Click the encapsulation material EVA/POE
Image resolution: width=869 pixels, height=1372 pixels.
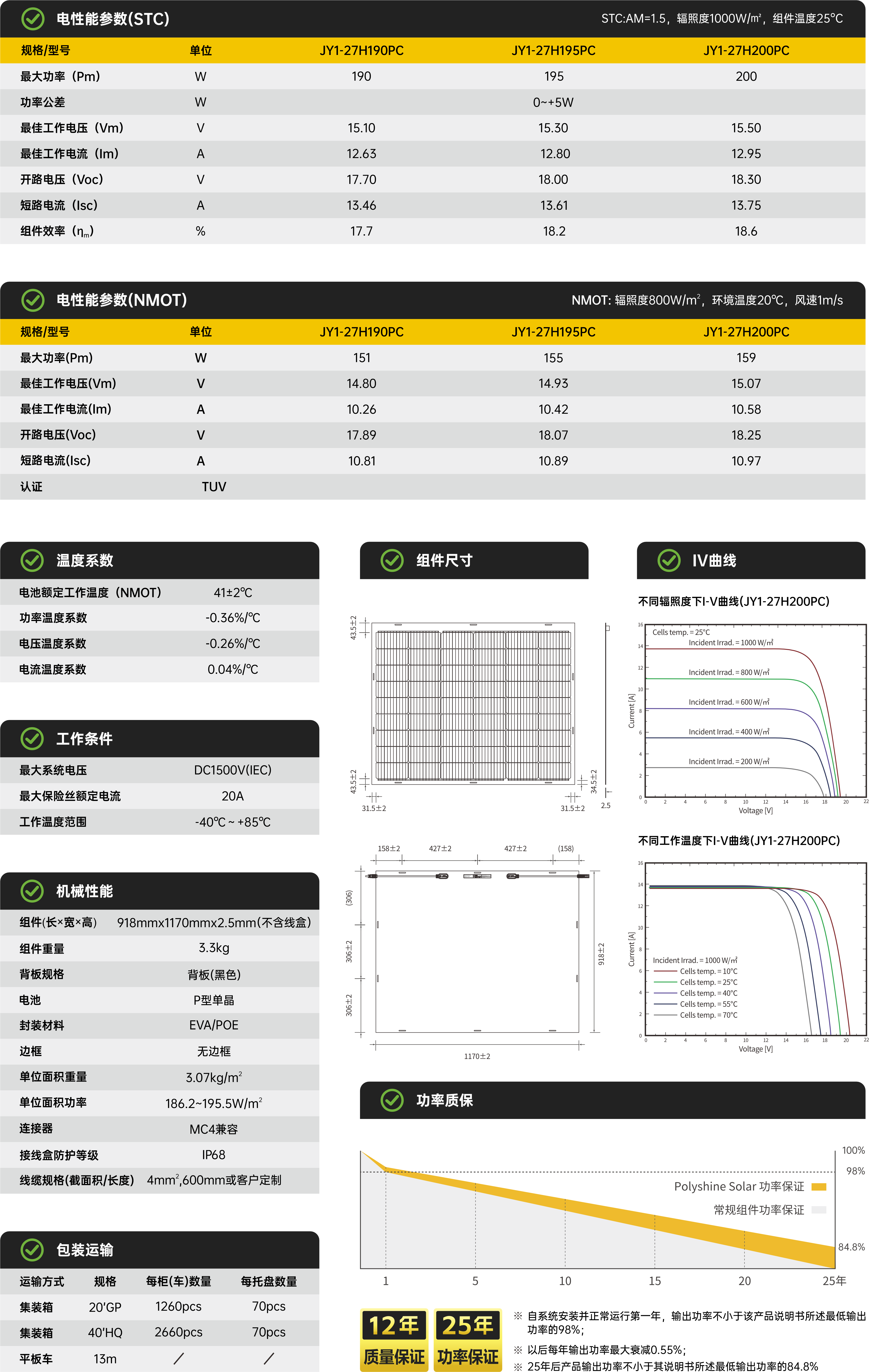tap(214, 1026)
